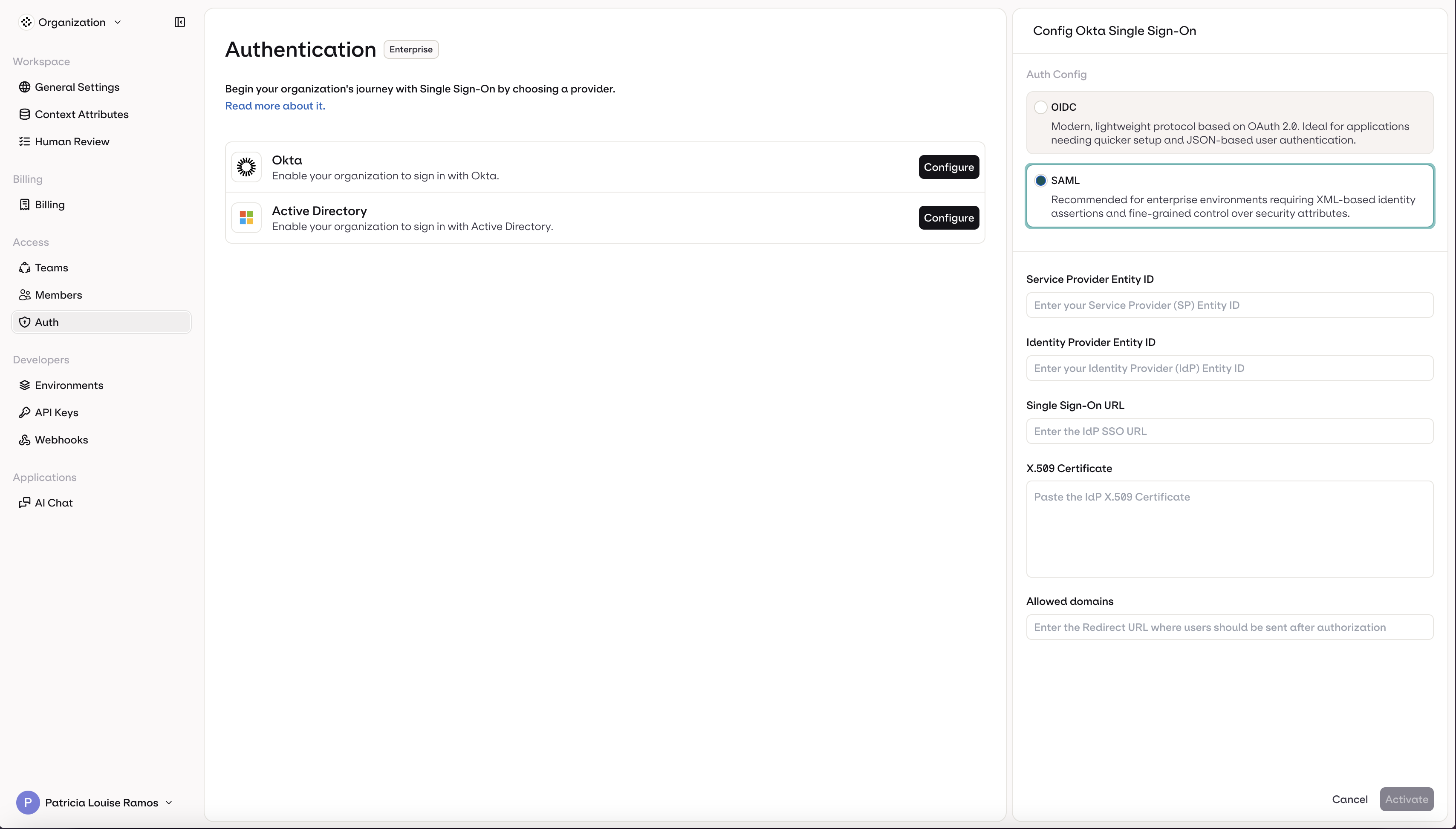Click the Enterprise badge next to Authentication
The image size is (1456, 829).
pyautogui.click(x=410, y=49)
